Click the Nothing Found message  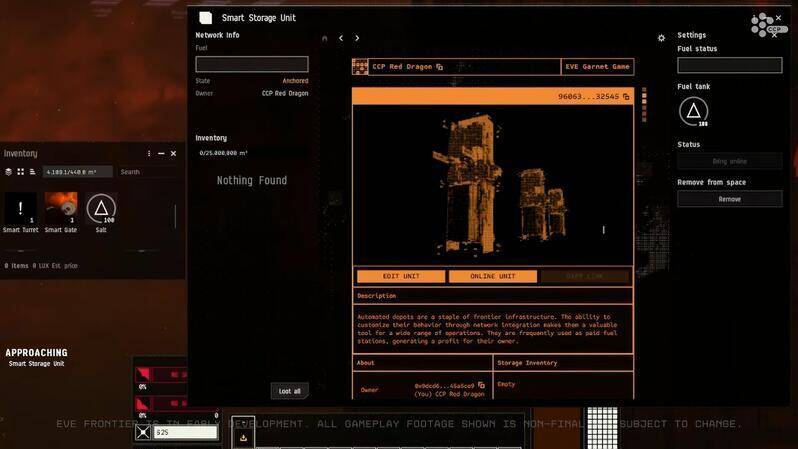coord(252,180)
